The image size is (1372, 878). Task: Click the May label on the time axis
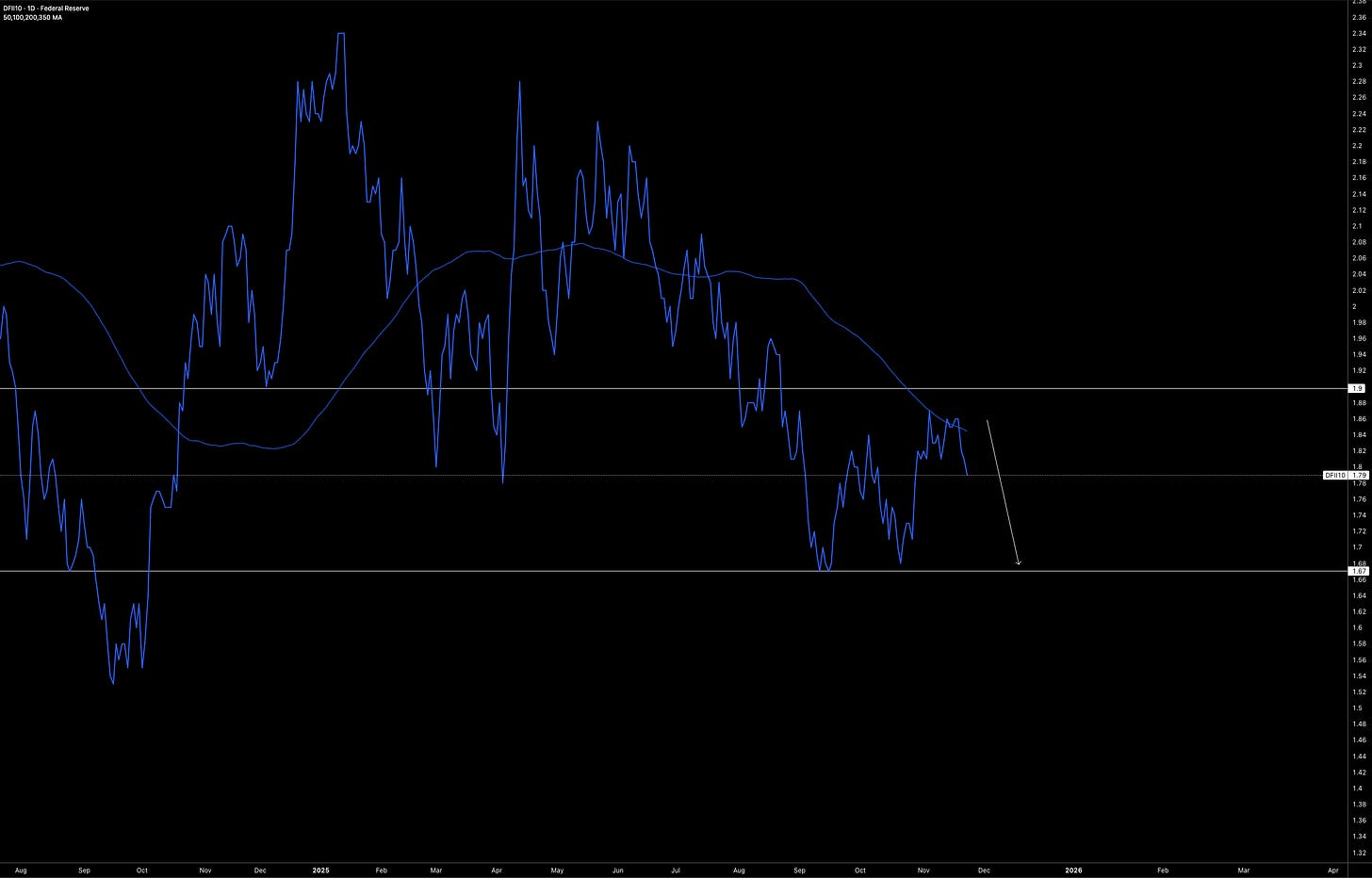(x=557, y=870)
